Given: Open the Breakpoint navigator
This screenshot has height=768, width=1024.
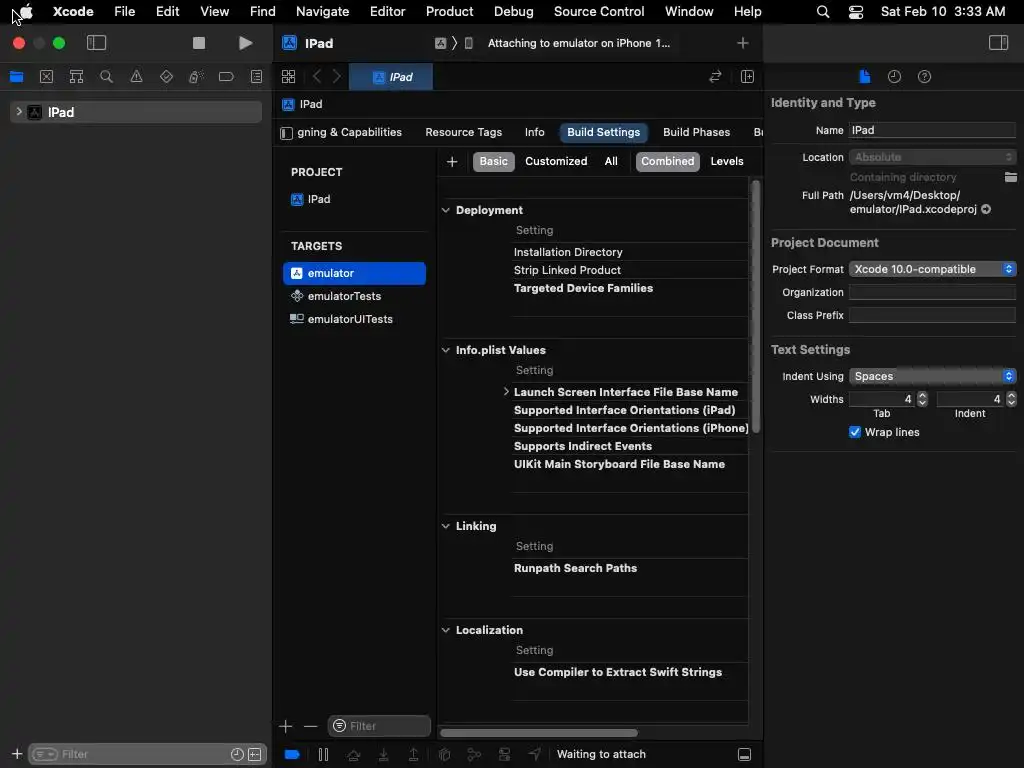Looking at the screenshot, I should 226,77.
